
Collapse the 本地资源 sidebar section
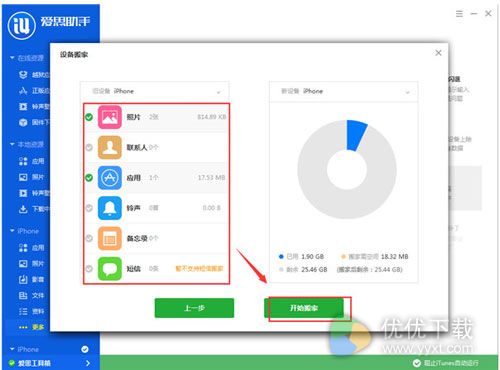[12, 144]
